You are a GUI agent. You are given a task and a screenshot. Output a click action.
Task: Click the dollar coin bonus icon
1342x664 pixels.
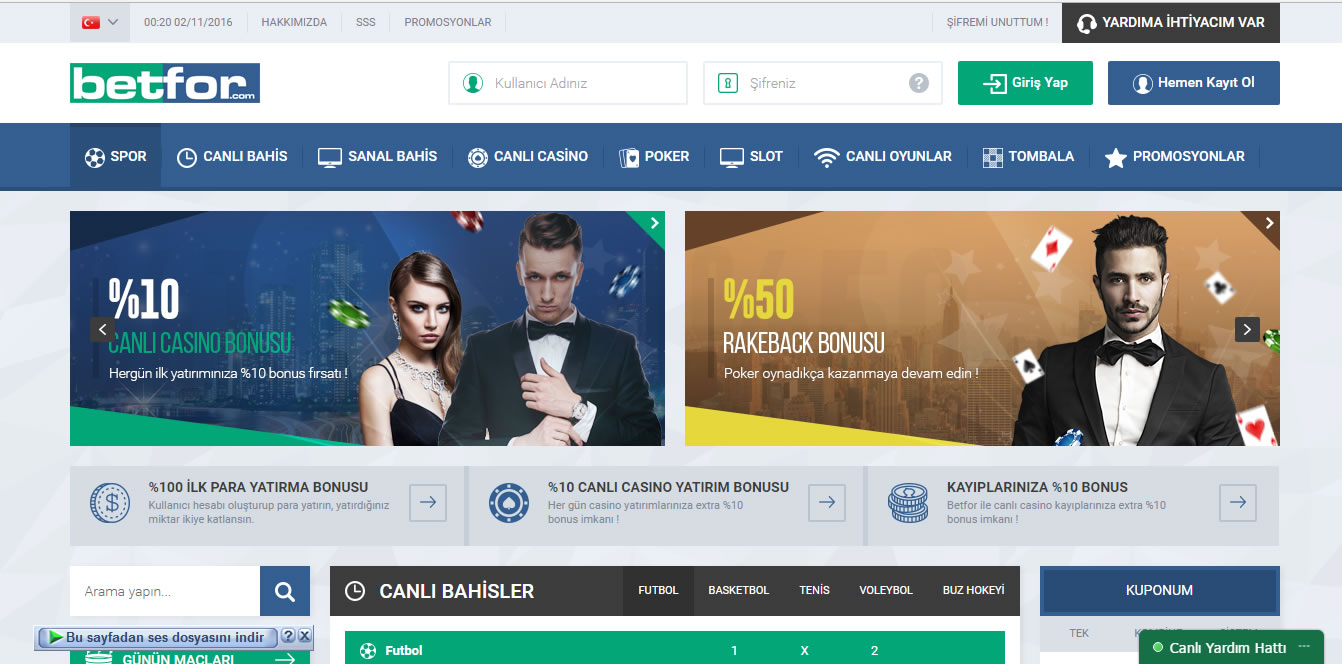[x=110, y=503]
